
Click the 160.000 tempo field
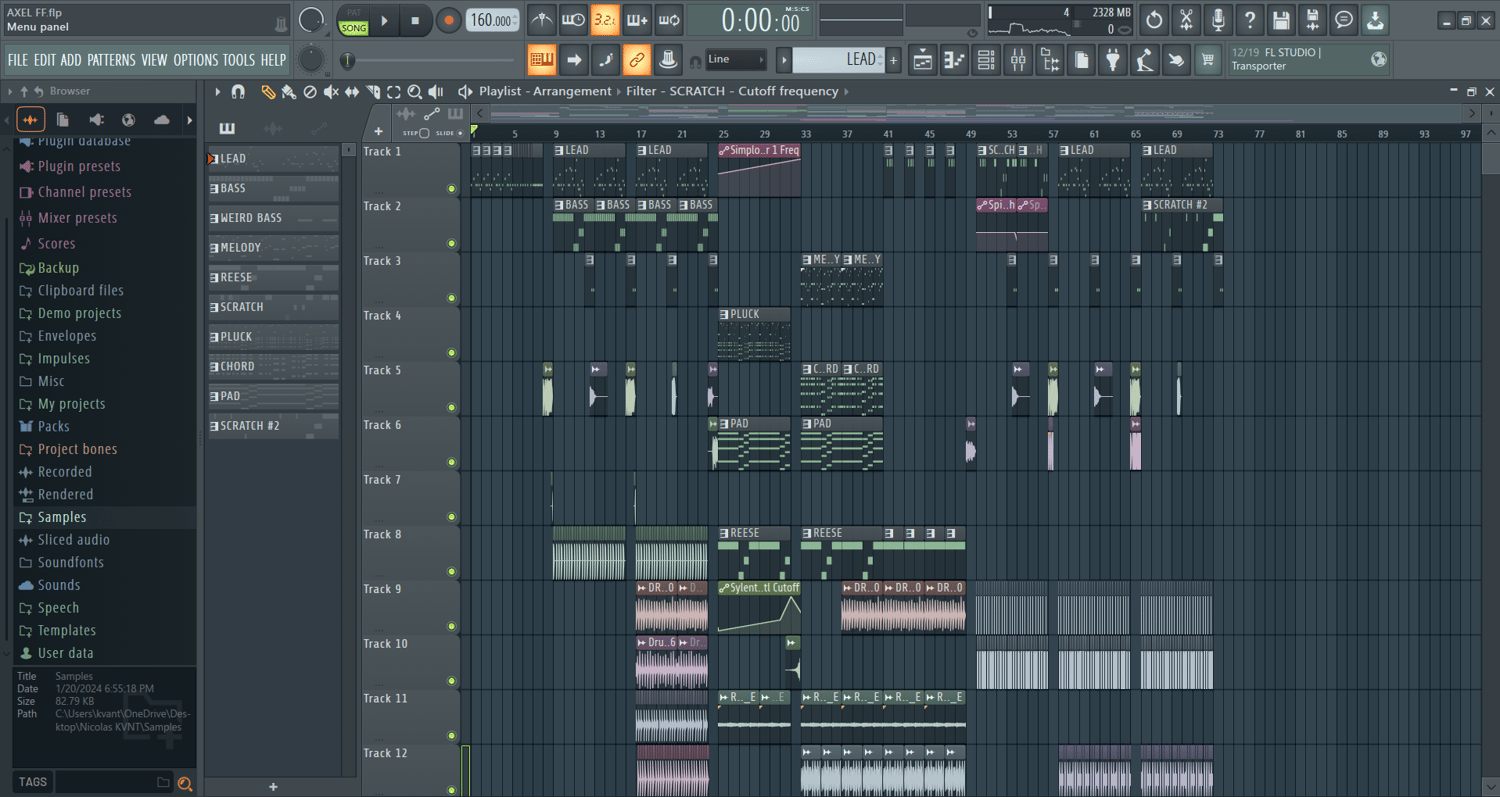(x=494, y=20)
